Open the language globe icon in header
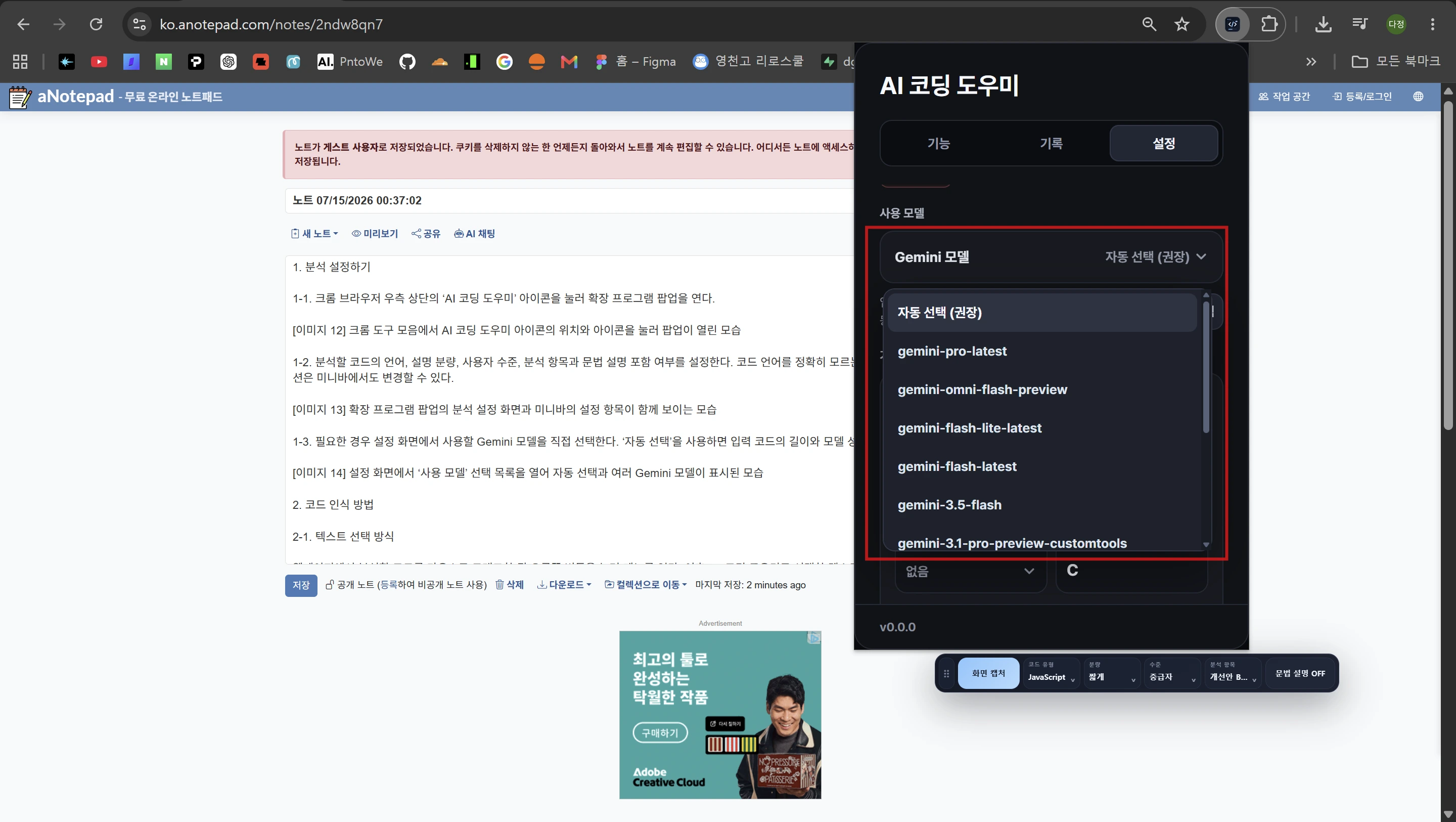1456x822 pixels. [1418, 97]
